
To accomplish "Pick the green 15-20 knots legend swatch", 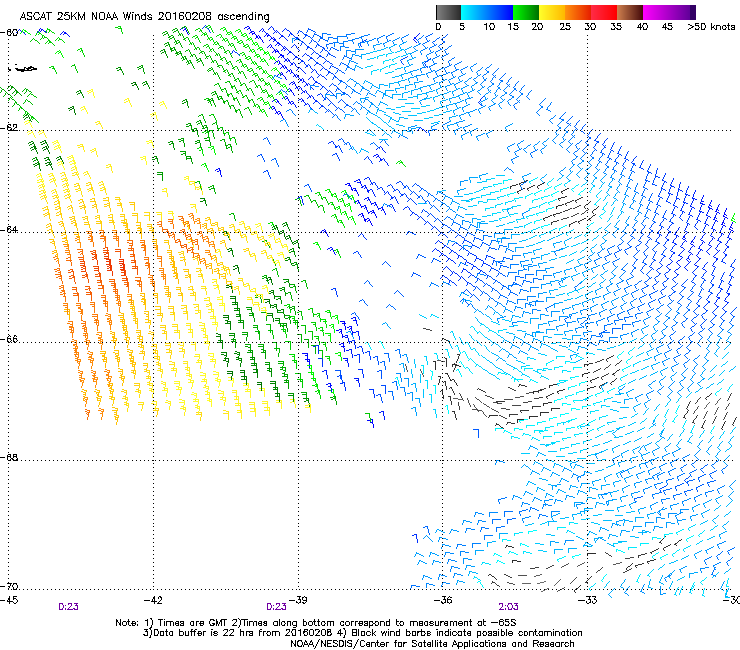I will (x=526, y=12).
